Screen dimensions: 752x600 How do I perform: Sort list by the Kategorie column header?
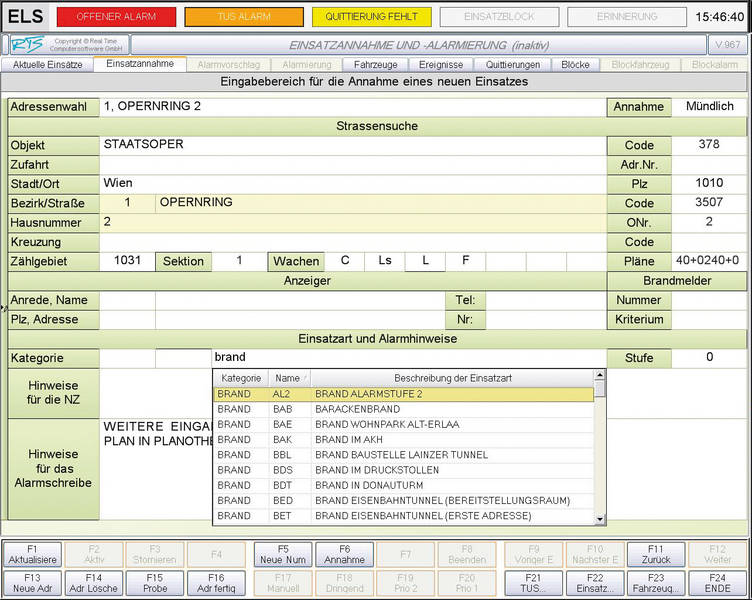[x=240, y=379]
